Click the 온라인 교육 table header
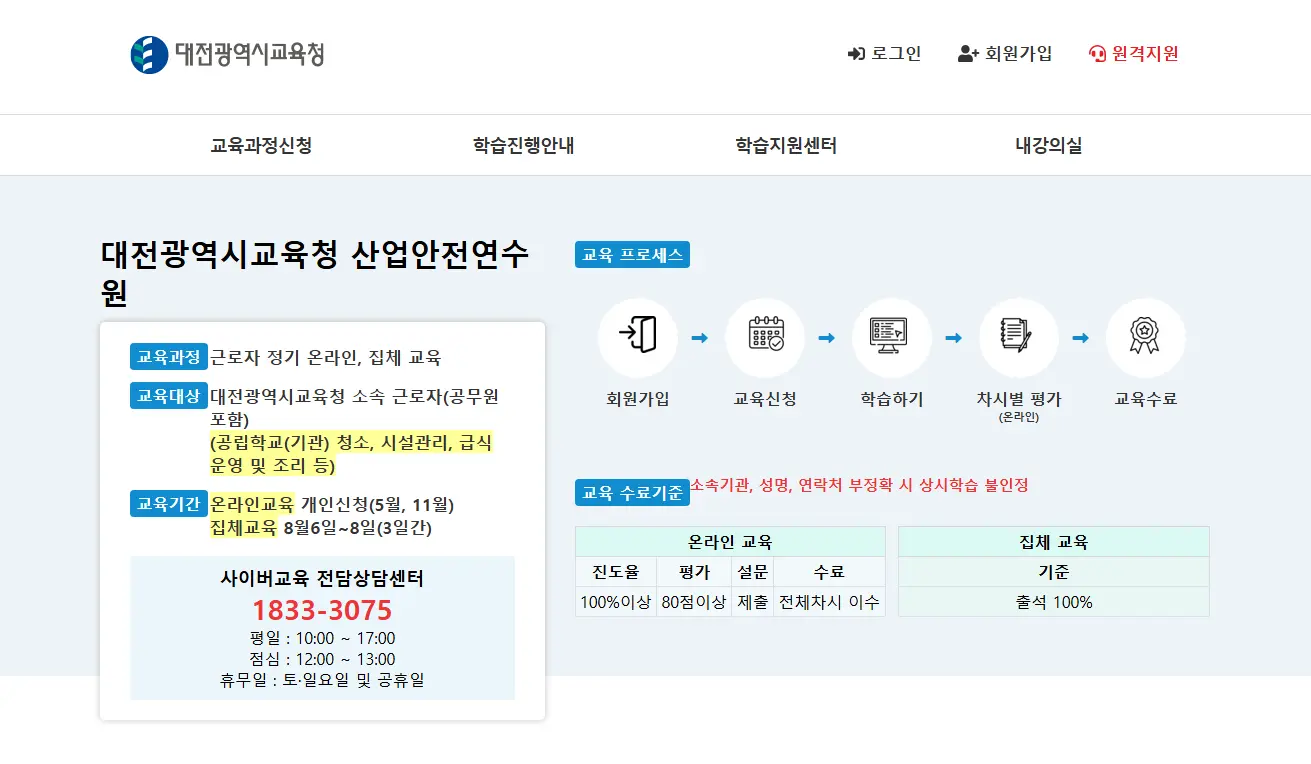The height and width of the screenshot is (764, 1311). pyautogui.click(x=730, y=541)
